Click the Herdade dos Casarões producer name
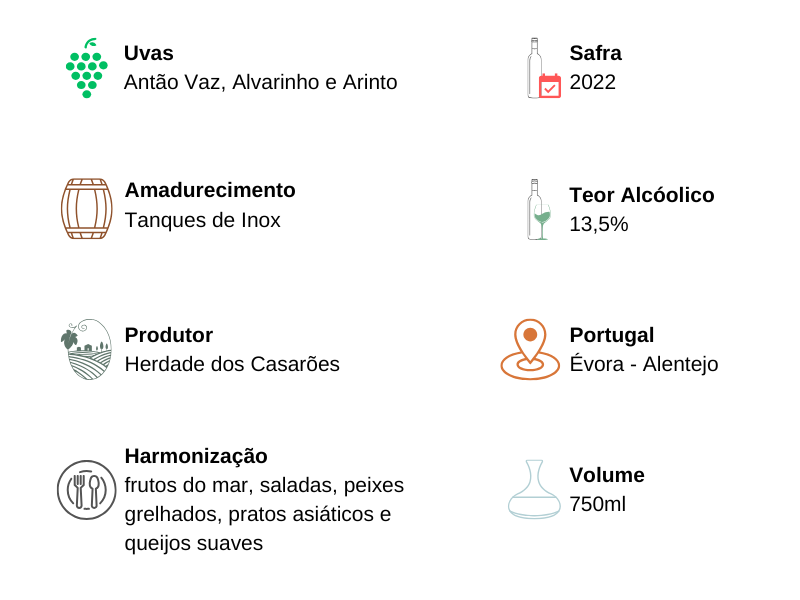 pos(232,364)
